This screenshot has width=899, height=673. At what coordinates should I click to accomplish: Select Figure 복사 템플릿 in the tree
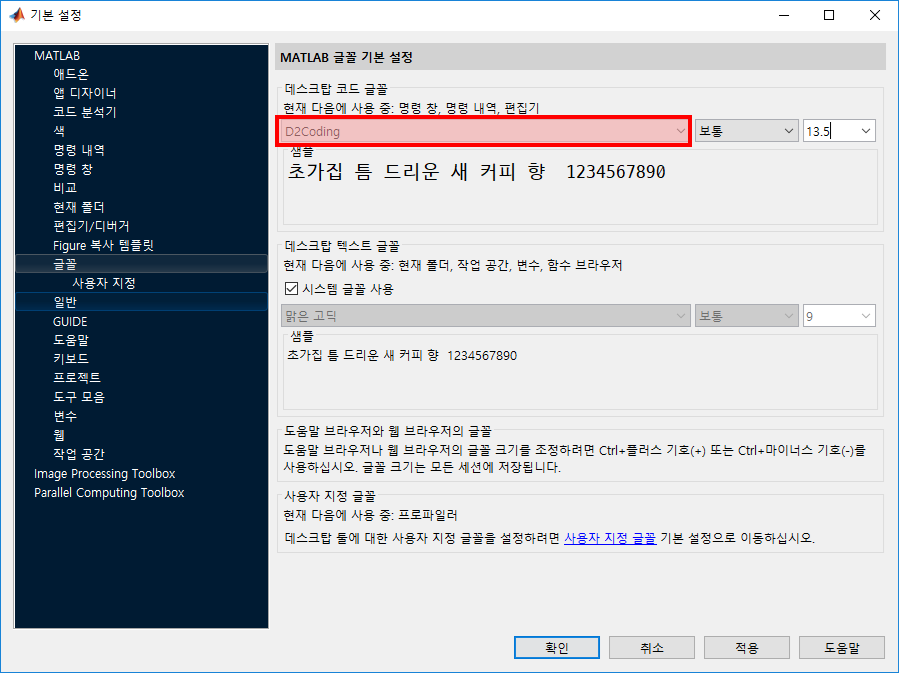click(103, 245)
